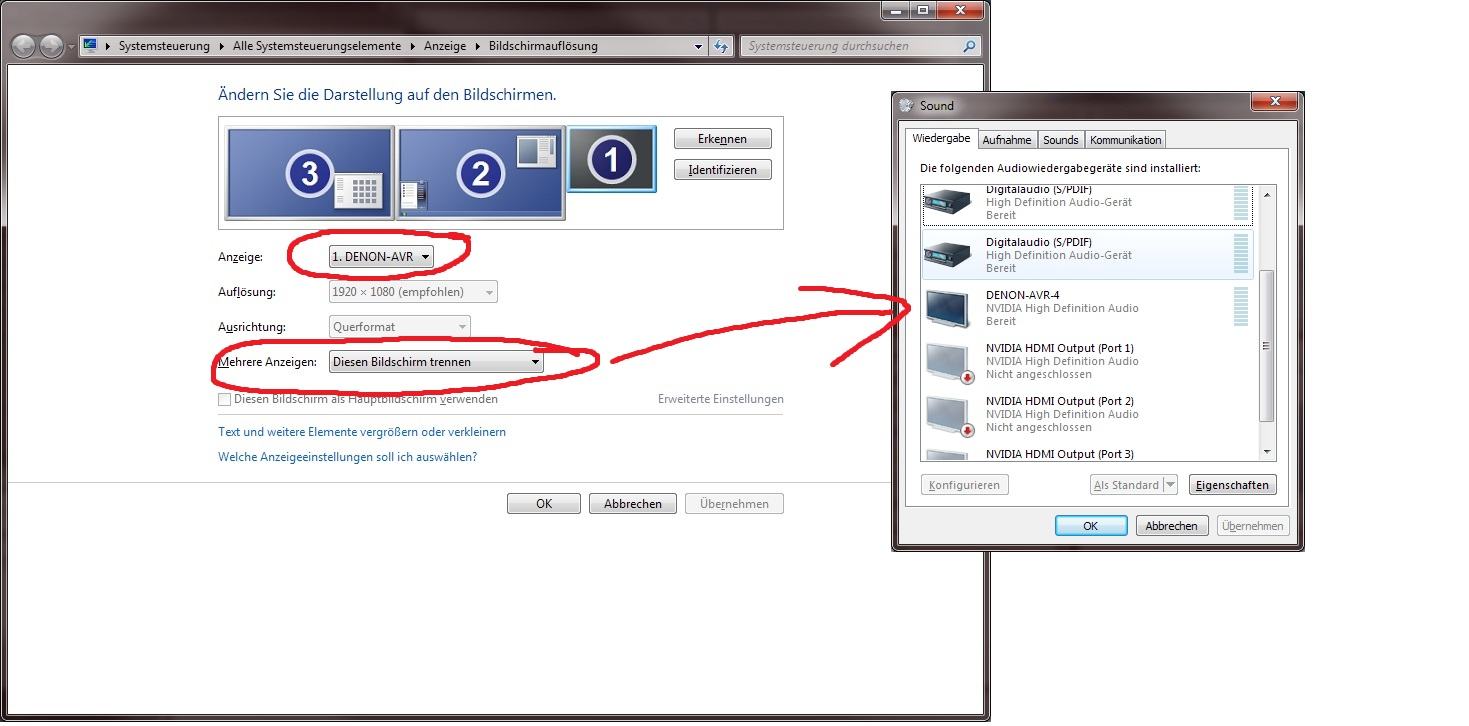Open the Anzeige dropdown showing DENON-AVR
The image size is (1469, 726).
[x=381, y=257]
